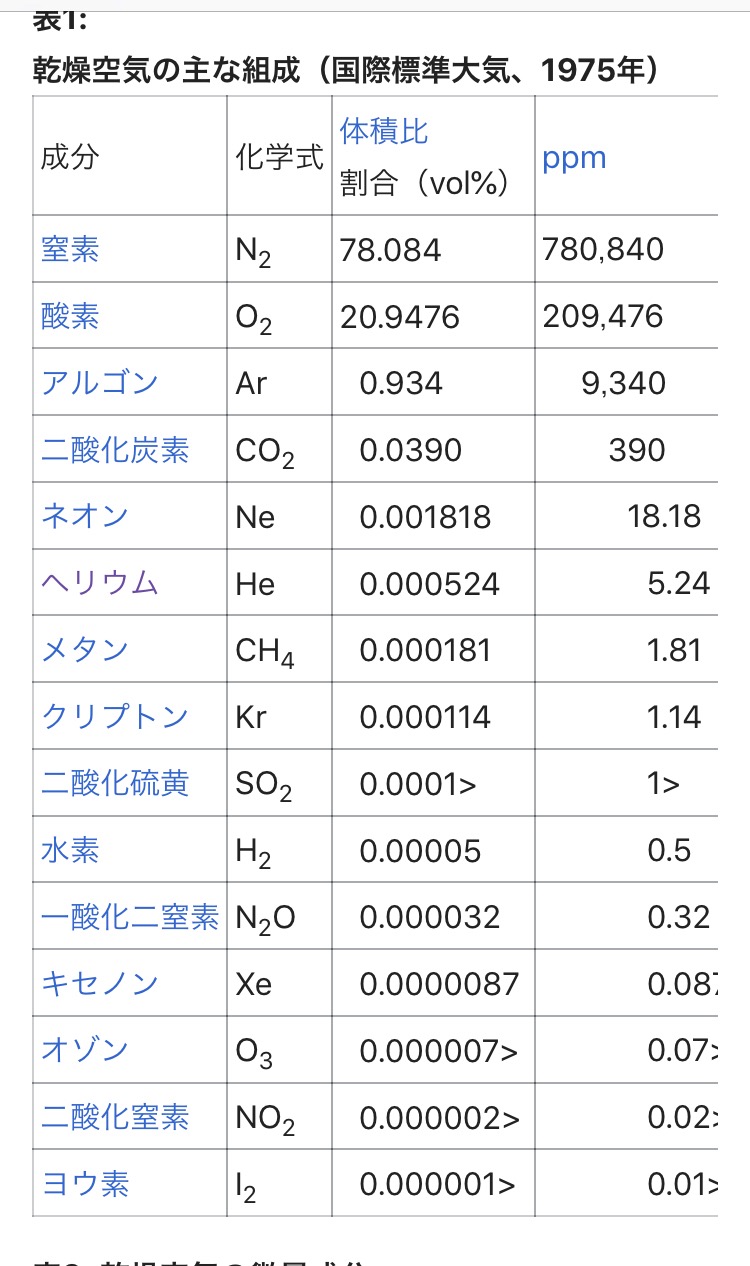Open the 酸素 link
This screenshot has width=750, height=1266.
coord(70,316)
